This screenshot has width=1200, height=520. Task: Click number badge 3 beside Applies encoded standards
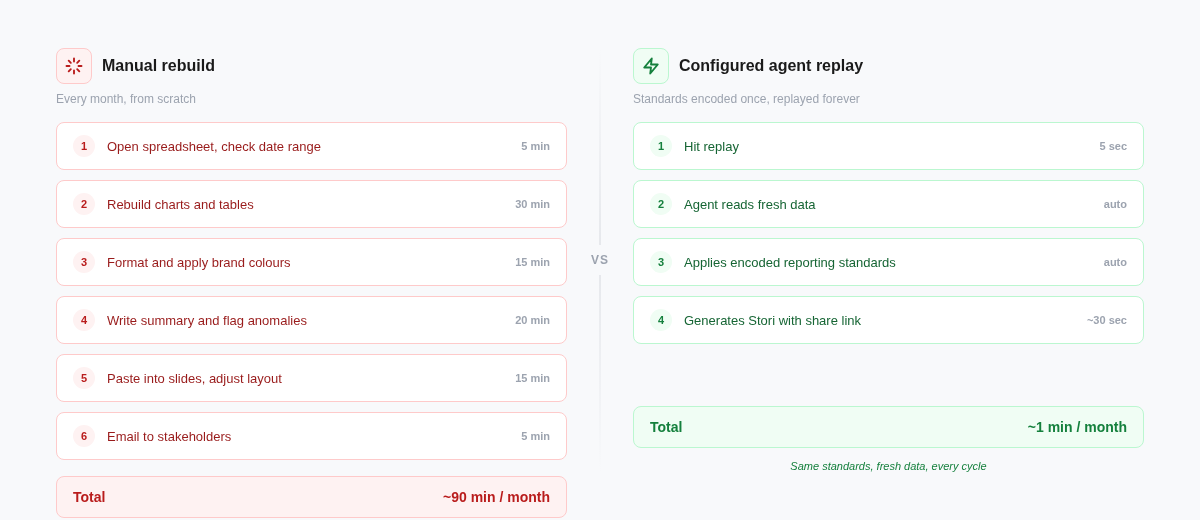[661, 262]
